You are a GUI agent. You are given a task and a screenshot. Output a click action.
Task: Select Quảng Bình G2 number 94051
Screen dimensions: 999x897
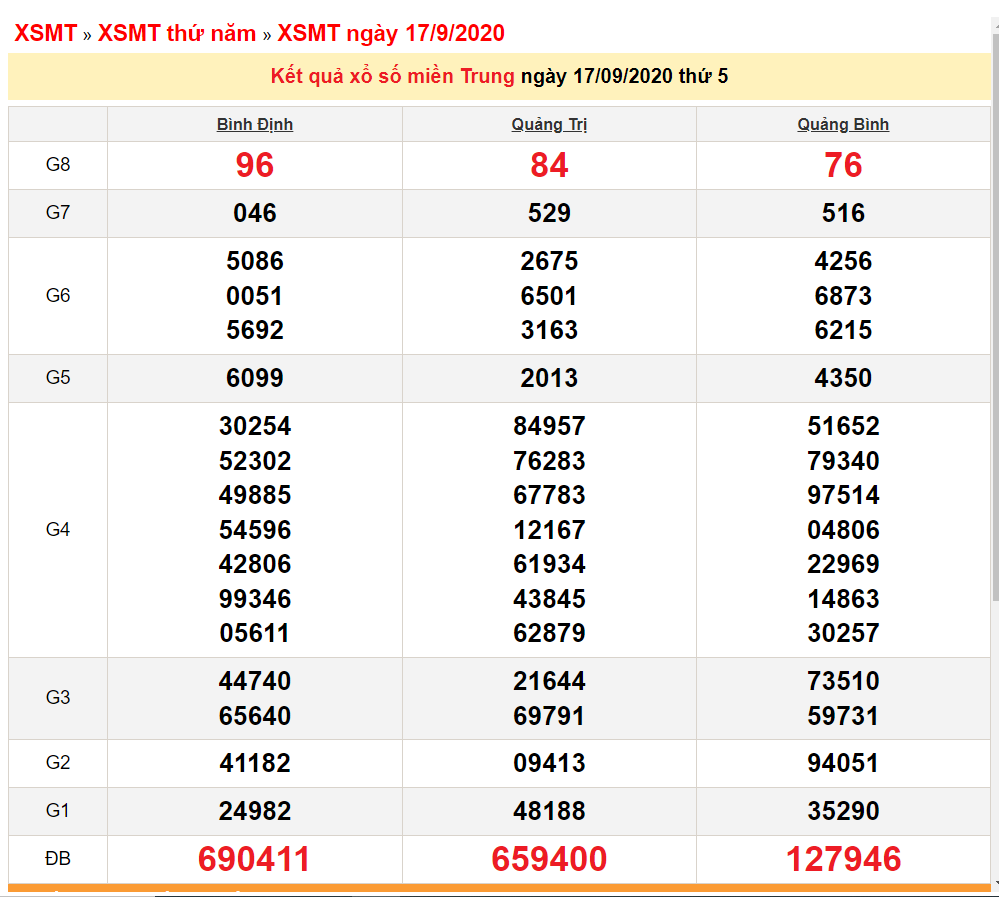pos(843,763)
